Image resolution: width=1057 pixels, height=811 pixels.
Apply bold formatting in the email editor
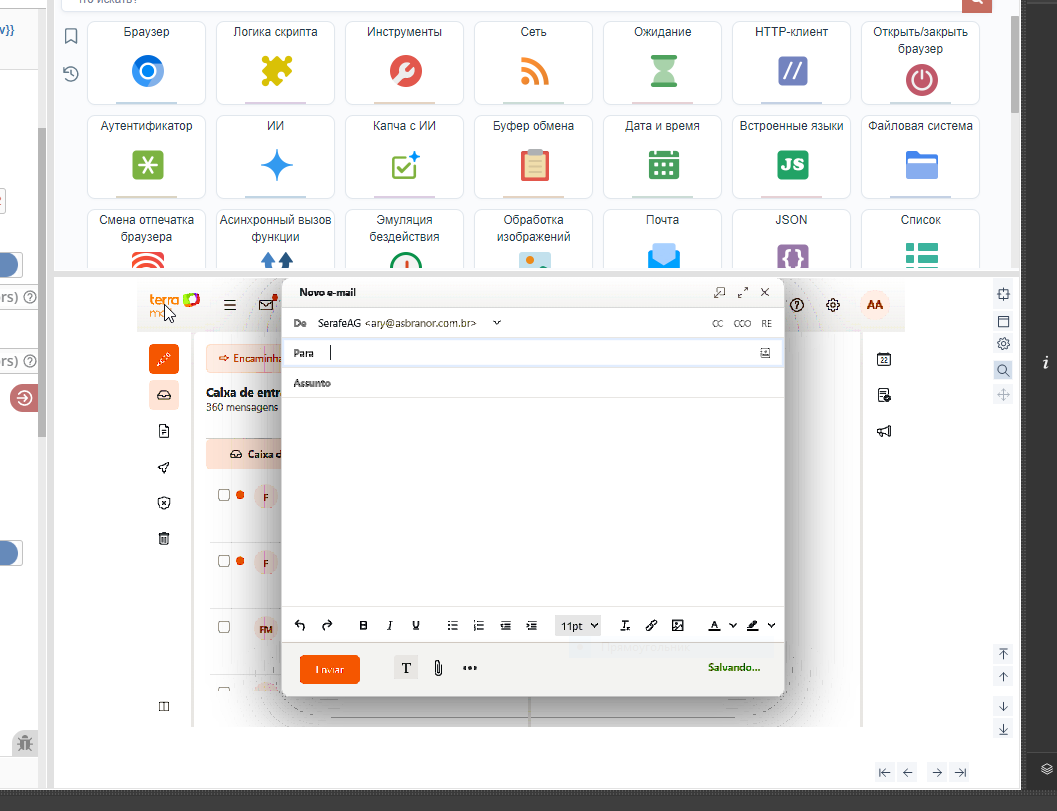pyautogui.click(x=363, y=626)
